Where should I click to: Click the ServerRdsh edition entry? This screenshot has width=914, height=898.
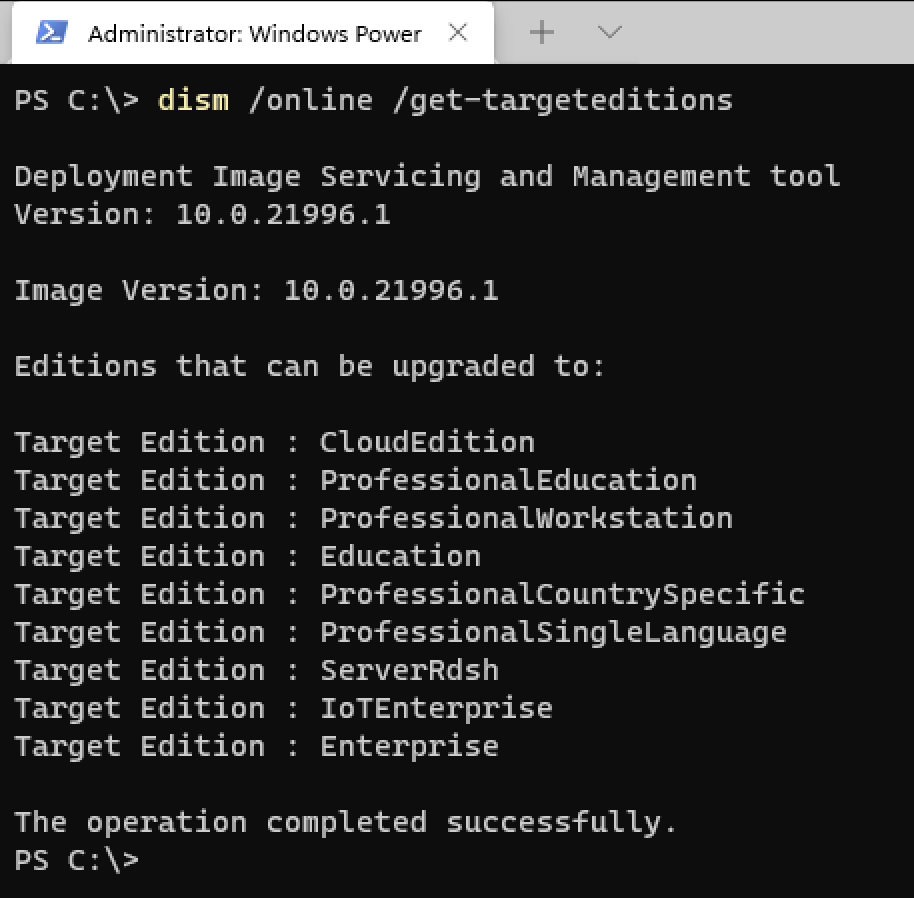pyautogui.click(x=409, y=671)
